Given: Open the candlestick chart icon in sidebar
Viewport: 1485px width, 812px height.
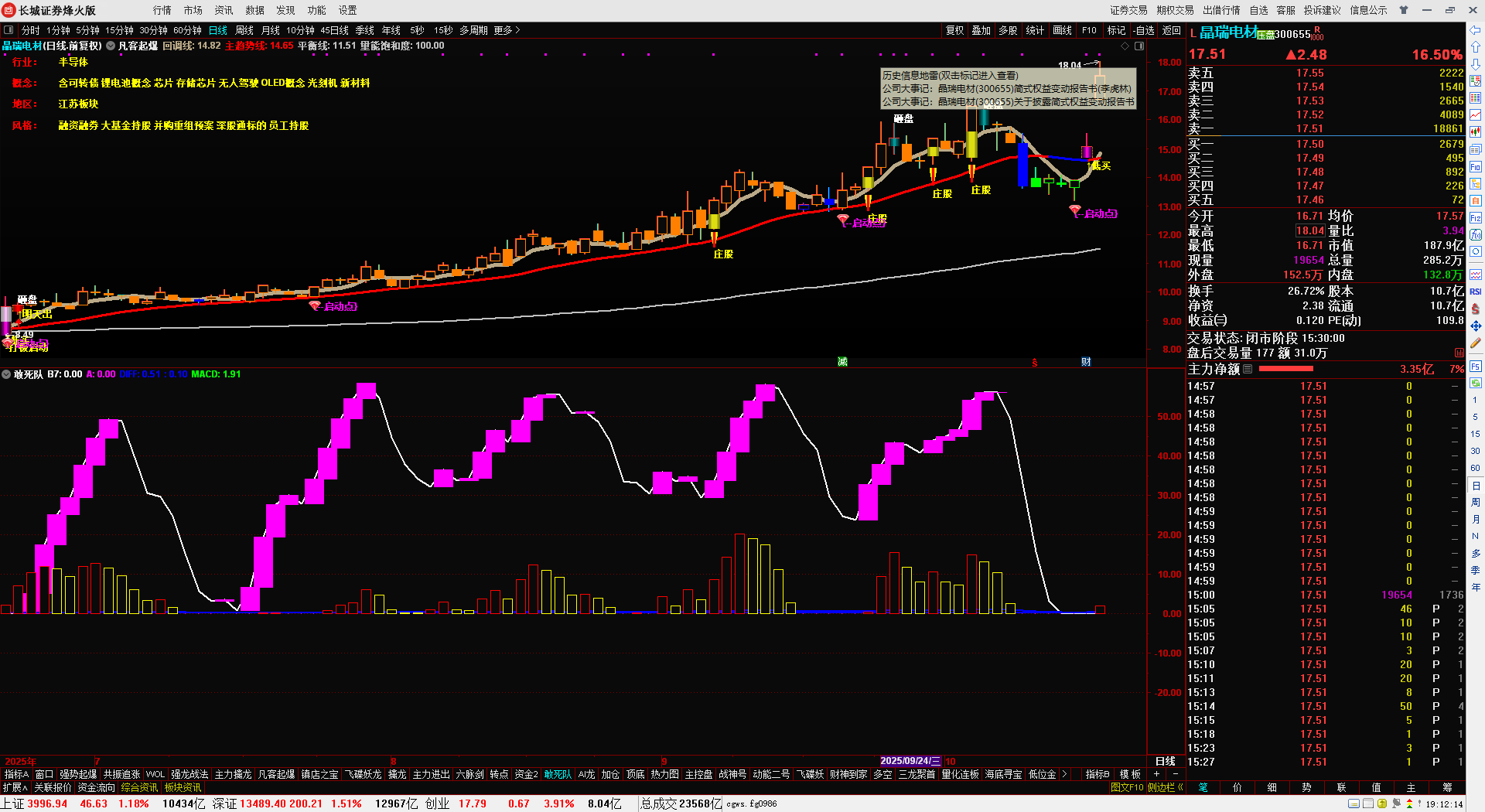Looking at the screenshot, I should click(x=1475, y=132).
